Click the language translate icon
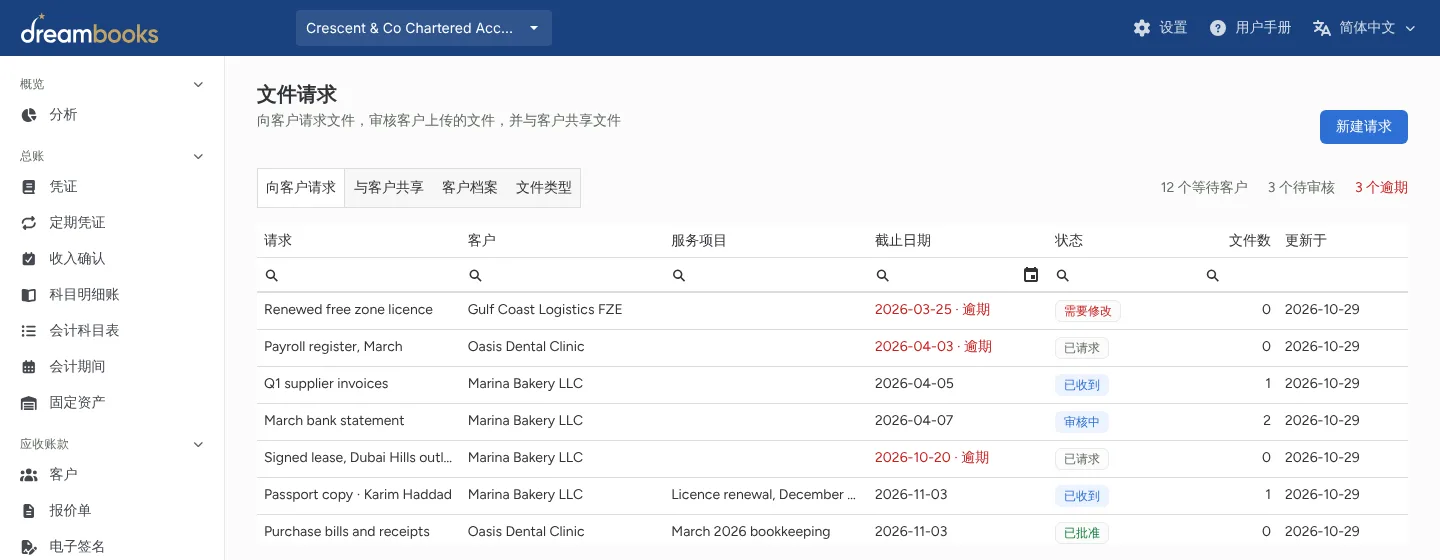 [1322, 28]
